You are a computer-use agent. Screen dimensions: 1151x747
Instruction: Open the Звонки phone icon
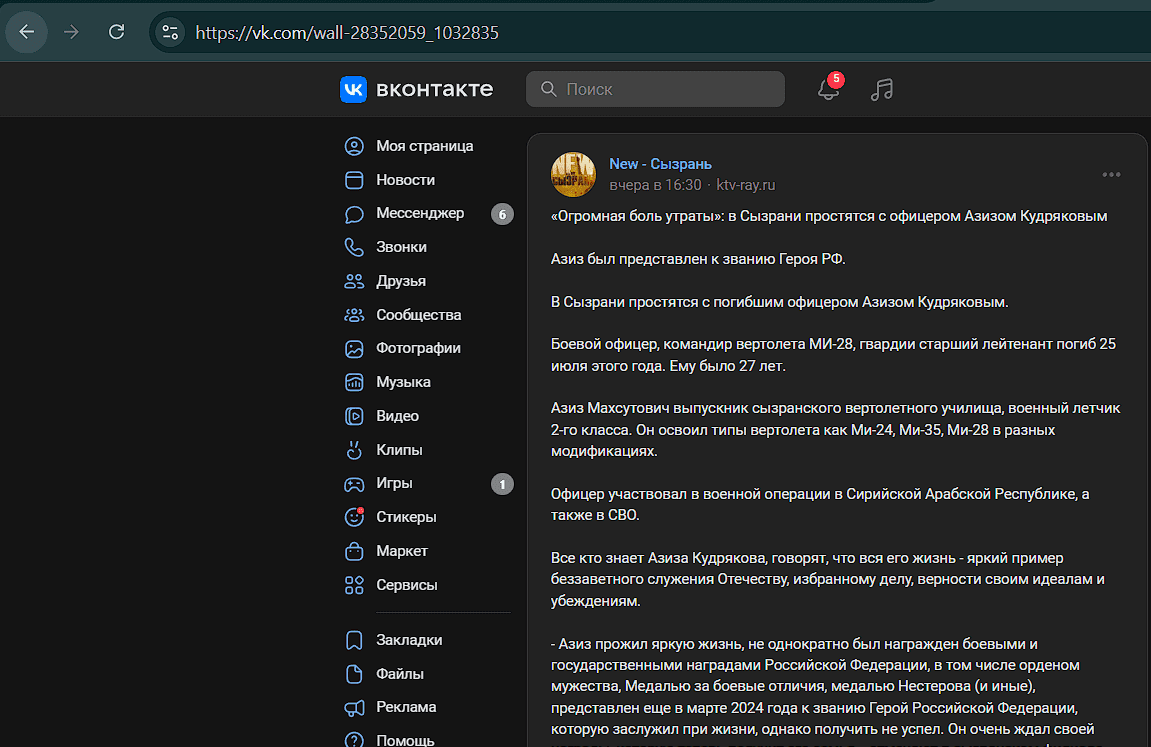pos(354,247)
